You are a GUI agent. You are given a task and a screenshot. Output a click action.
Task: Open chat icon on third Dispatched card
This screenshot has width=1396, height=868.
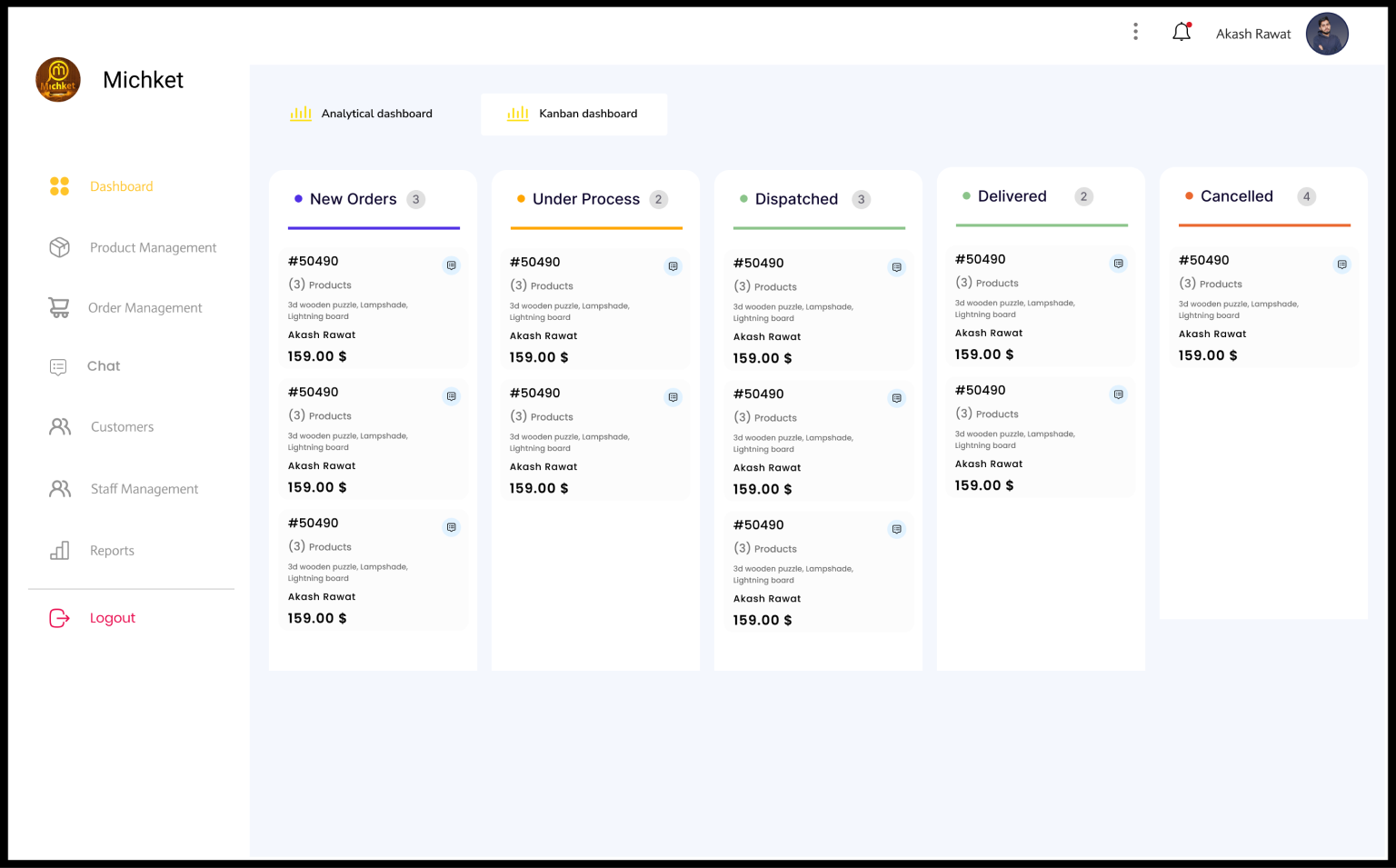click(896, 529)
